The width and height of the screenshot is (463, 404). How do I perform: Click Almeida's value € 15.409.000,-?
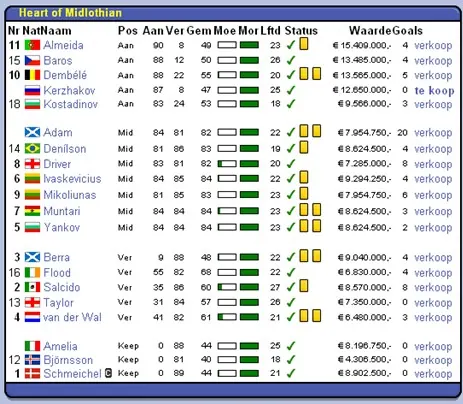coord(362,45)
